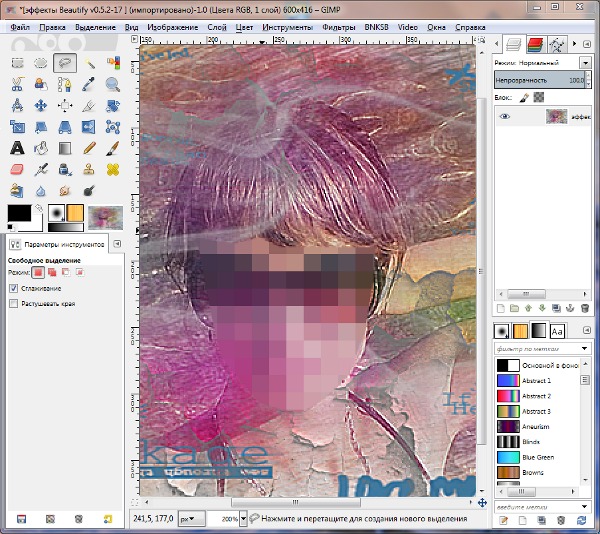Delete layer with the trash icon

tap(585, 308)
